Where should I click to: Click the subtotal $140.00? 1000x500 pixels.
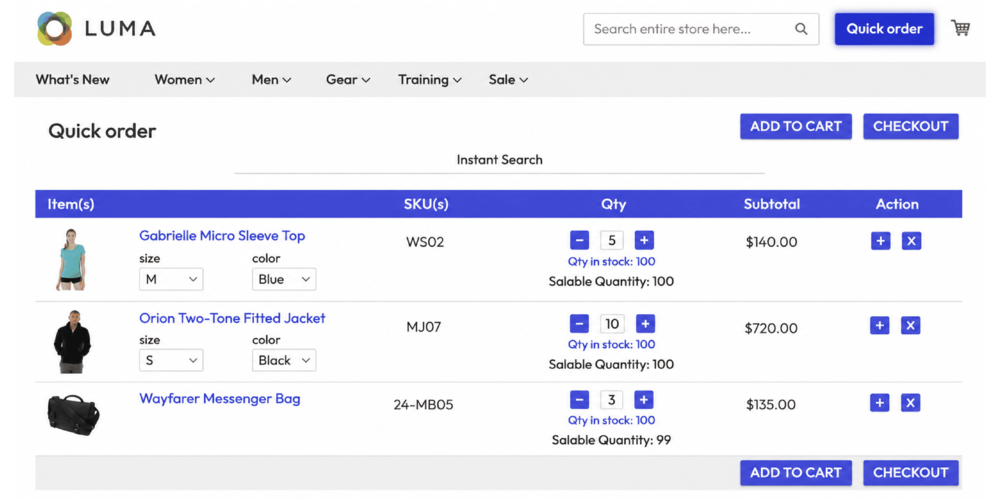(x=772, y=242)
